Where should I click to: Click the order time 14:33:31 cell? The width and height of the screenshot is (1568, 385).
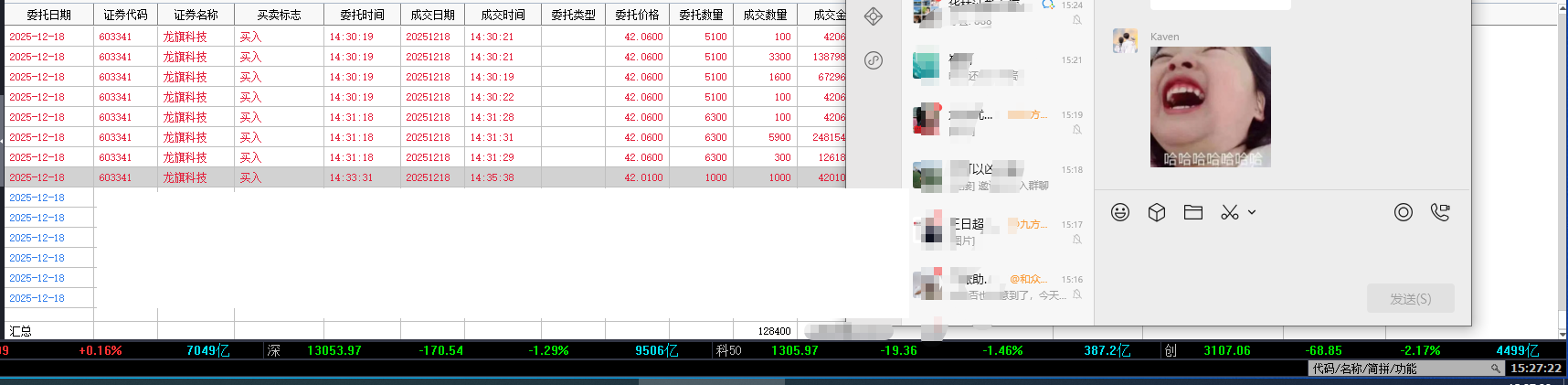pos(362,177)
